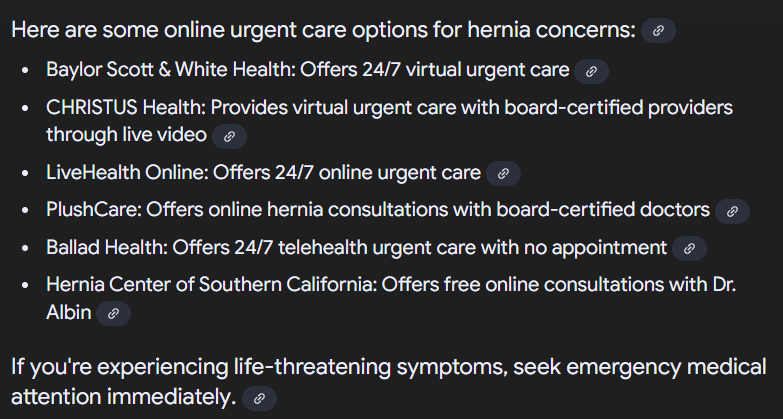Click the 'Here are some online urgent care' sentence
Image resolution: width=783 pixels, height=419 pixels.
tap(323, 30)
